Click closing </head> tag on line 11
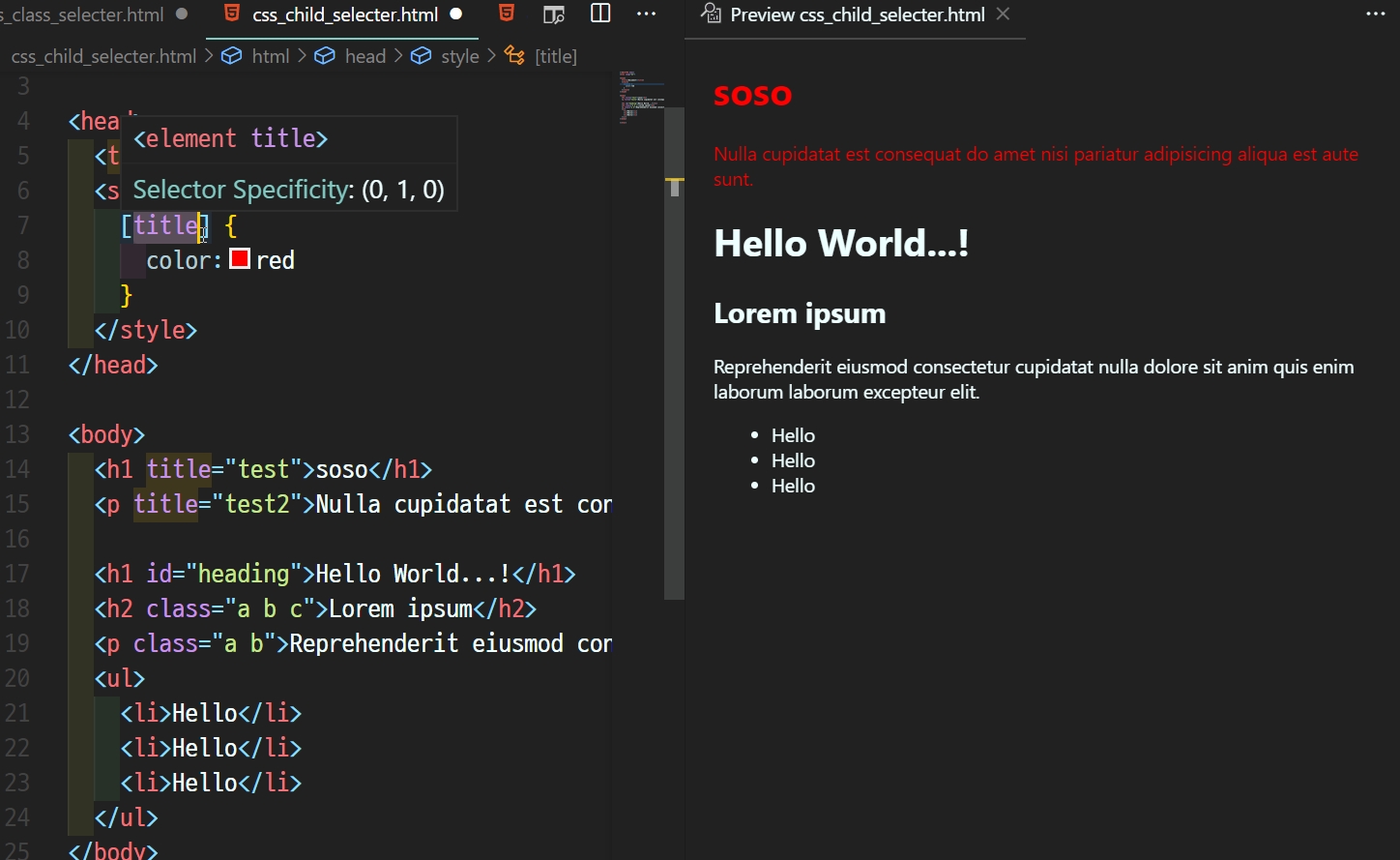The image size is (1400, 860). point(113,365)
